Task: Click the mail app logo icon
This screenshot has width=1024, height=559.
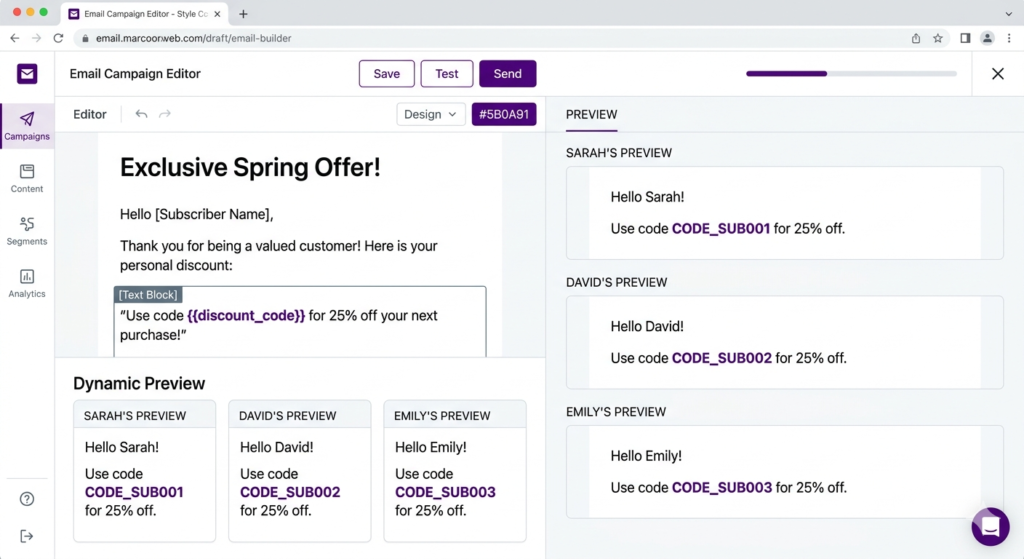Action: [27, 74]
